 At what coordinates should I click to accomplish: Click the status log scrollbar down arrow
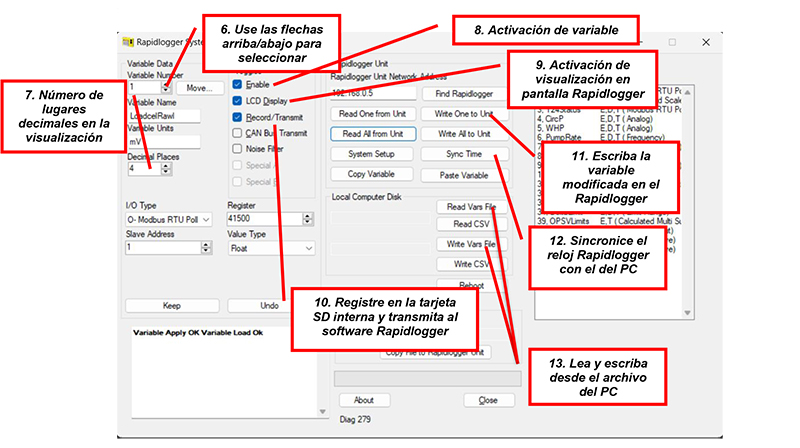point(322,411)
